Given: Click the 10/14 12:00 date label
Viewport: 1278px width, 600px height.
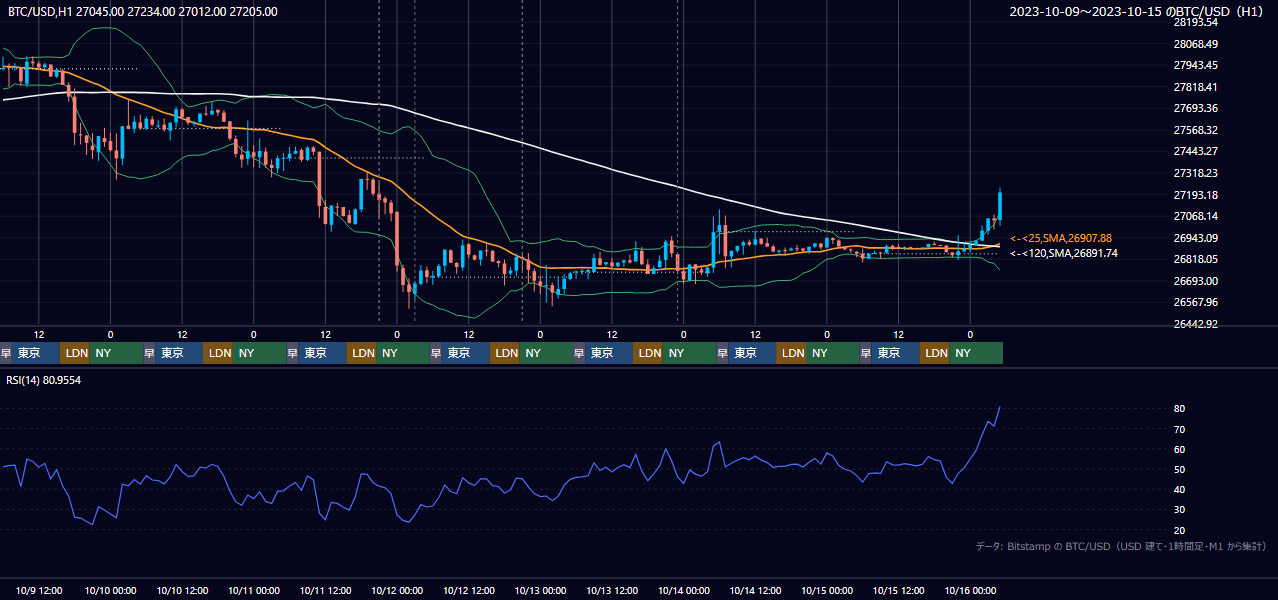Looking at the screenshot, I should coord(755,590).
